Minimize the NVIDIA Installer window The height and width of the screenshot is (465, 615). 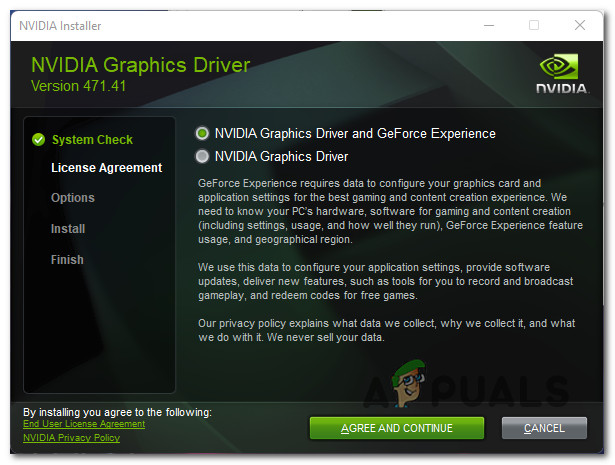pos(489,25)
